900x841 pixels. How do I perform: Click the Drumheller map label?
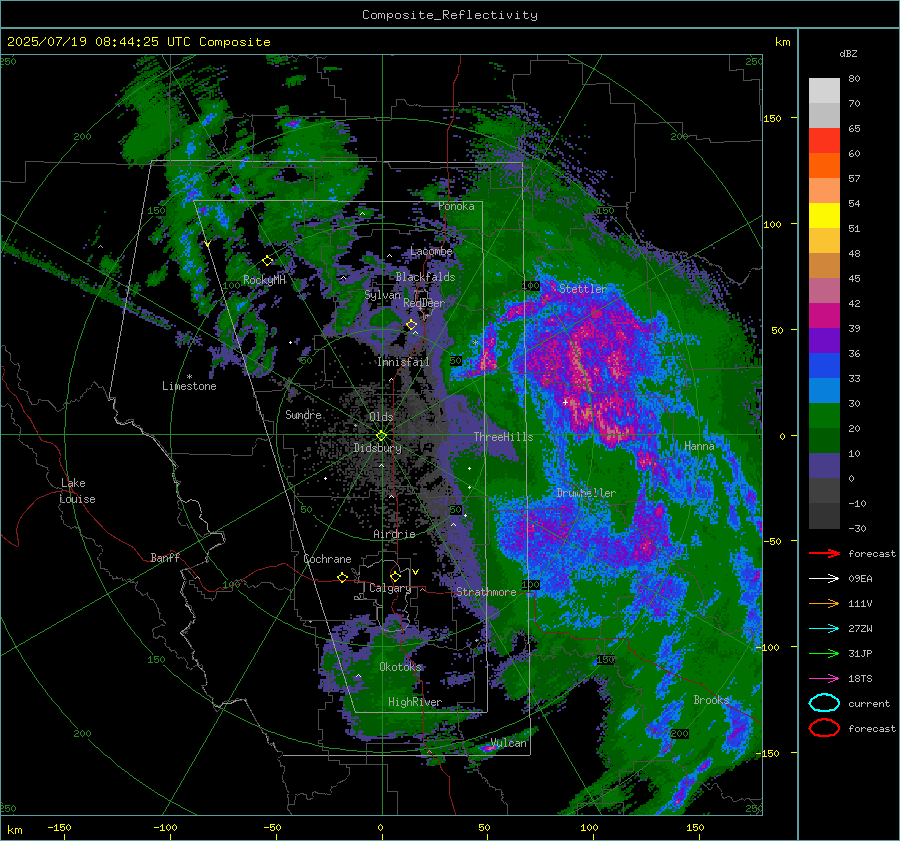(x=586, y=493)
